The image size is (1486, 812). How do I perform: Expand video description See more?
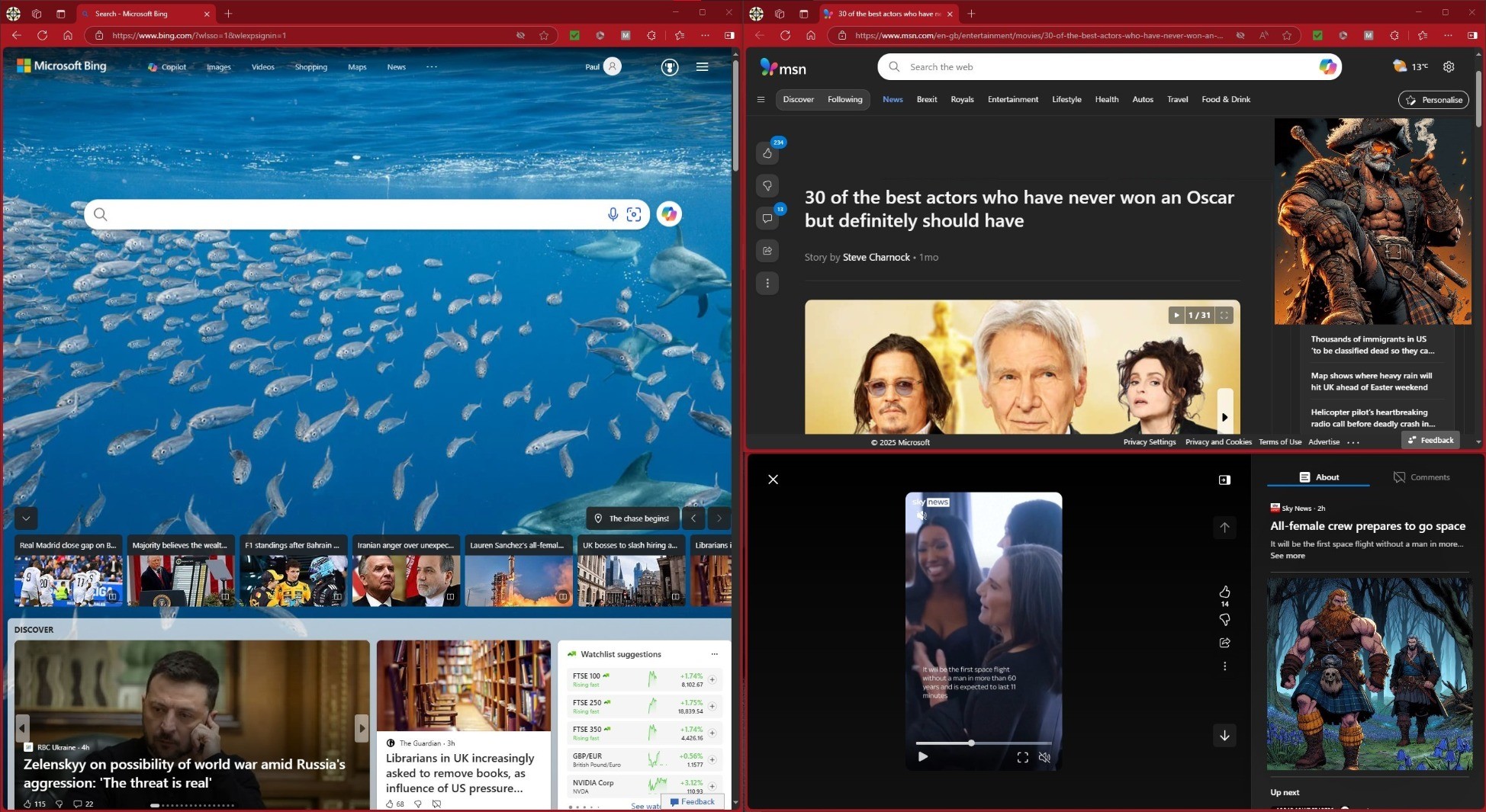point(1288,556)
